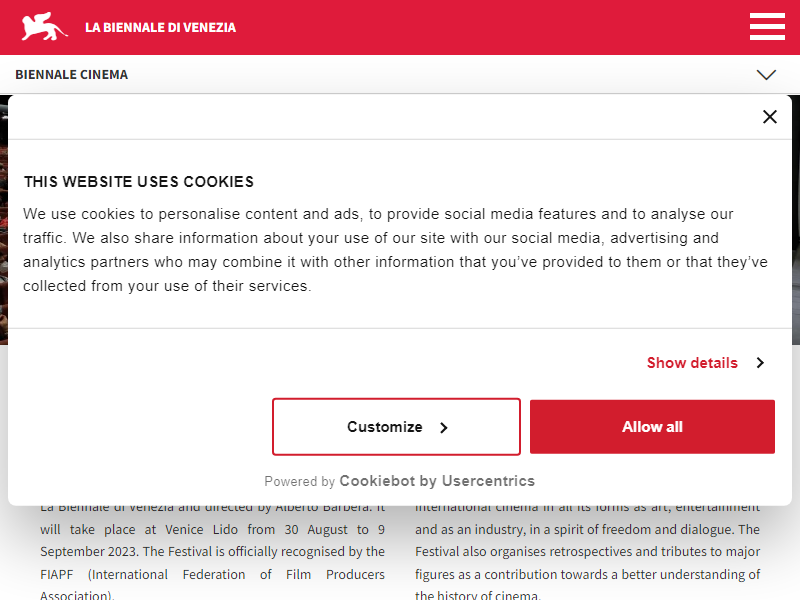Click the Powered by label
Screen dimensions: 800x600
point(299,481)
